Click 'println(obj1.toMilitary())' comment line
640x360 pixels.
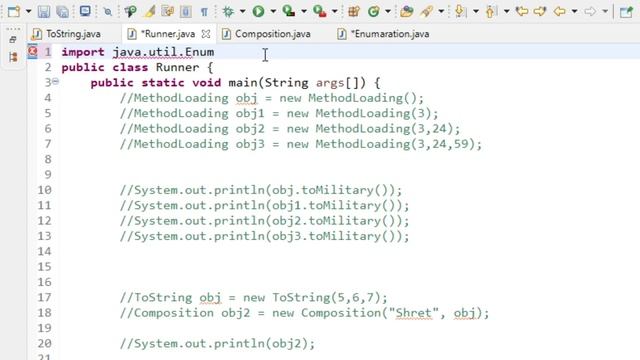pos(264,206)
